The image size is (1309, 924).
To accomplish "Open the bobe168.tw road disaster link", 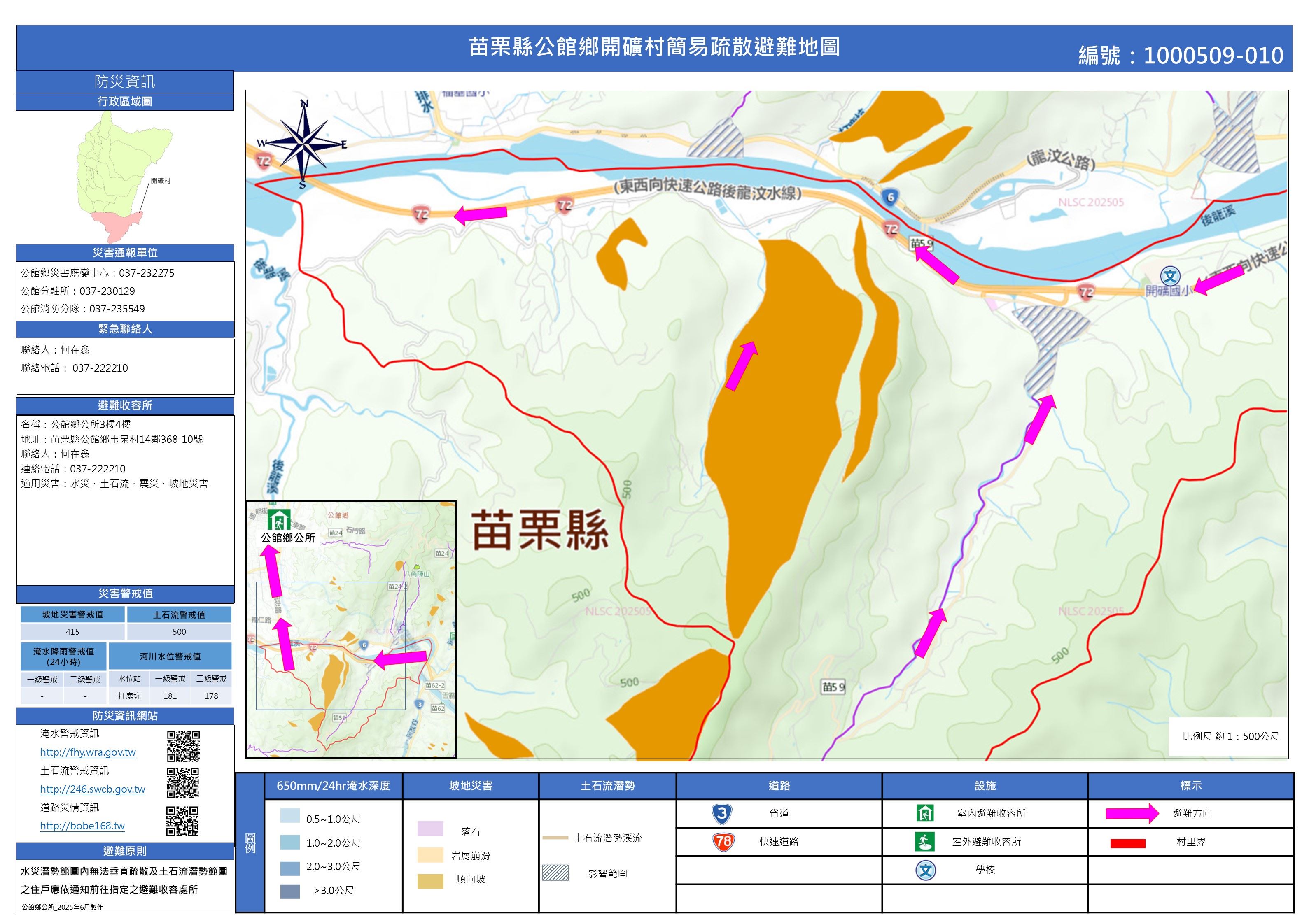I will pyautogui.click(x=82, y=825).
